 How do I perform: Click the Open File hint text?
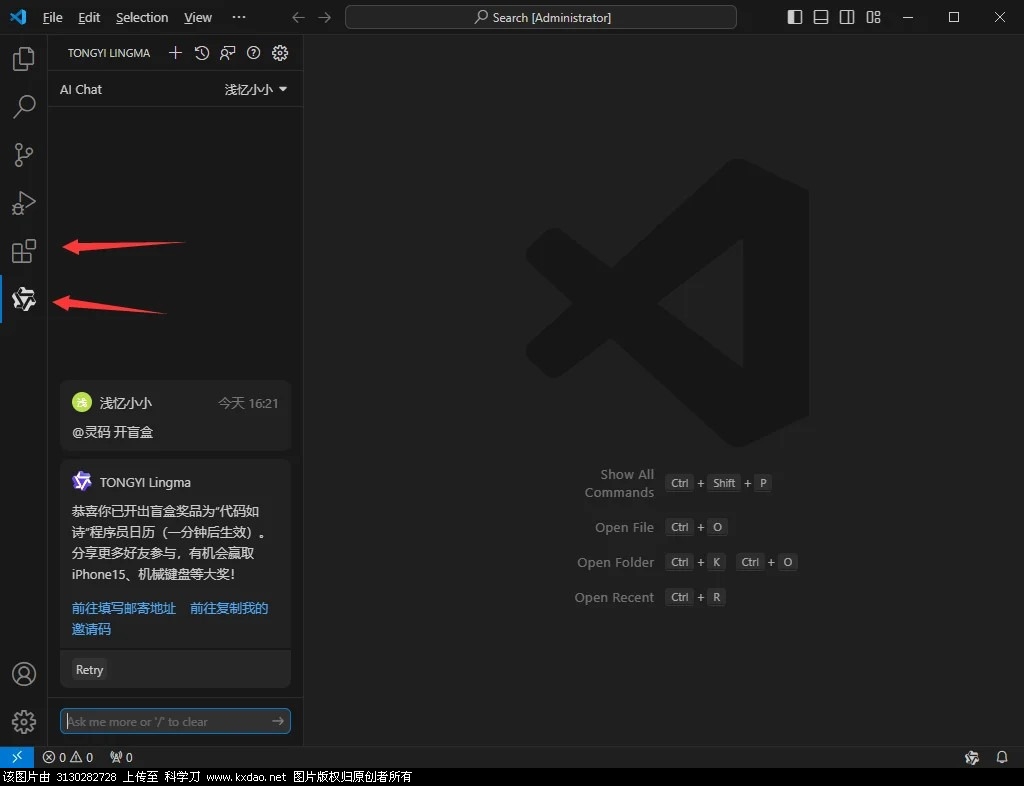coord(624,527)
